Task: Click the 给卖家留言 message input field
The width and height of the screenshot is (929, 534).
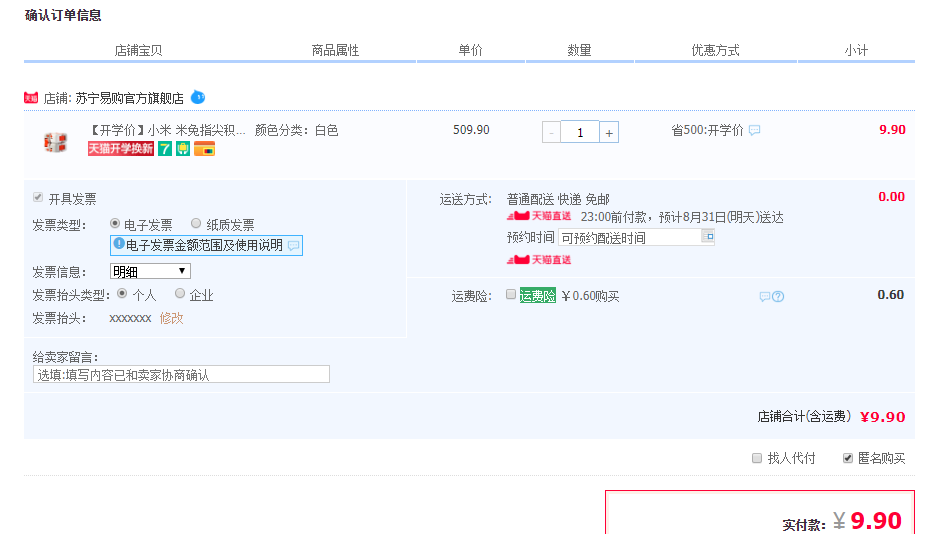Action: pyautogui.click(x=181, y=375)
